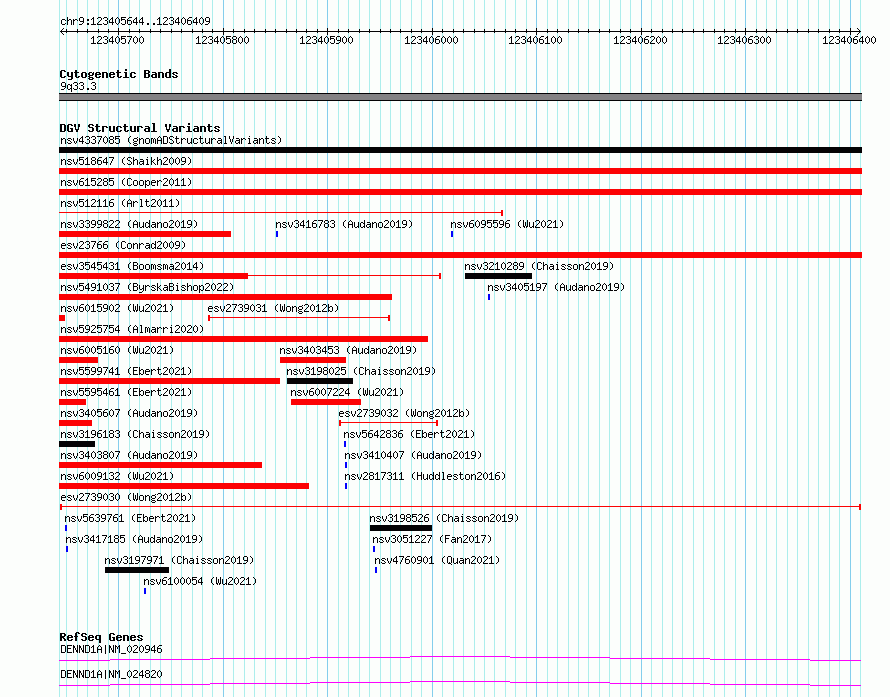Select nsv3410407 (Audano2019) label
Viewport: 890px width, 697px height.
413,455
